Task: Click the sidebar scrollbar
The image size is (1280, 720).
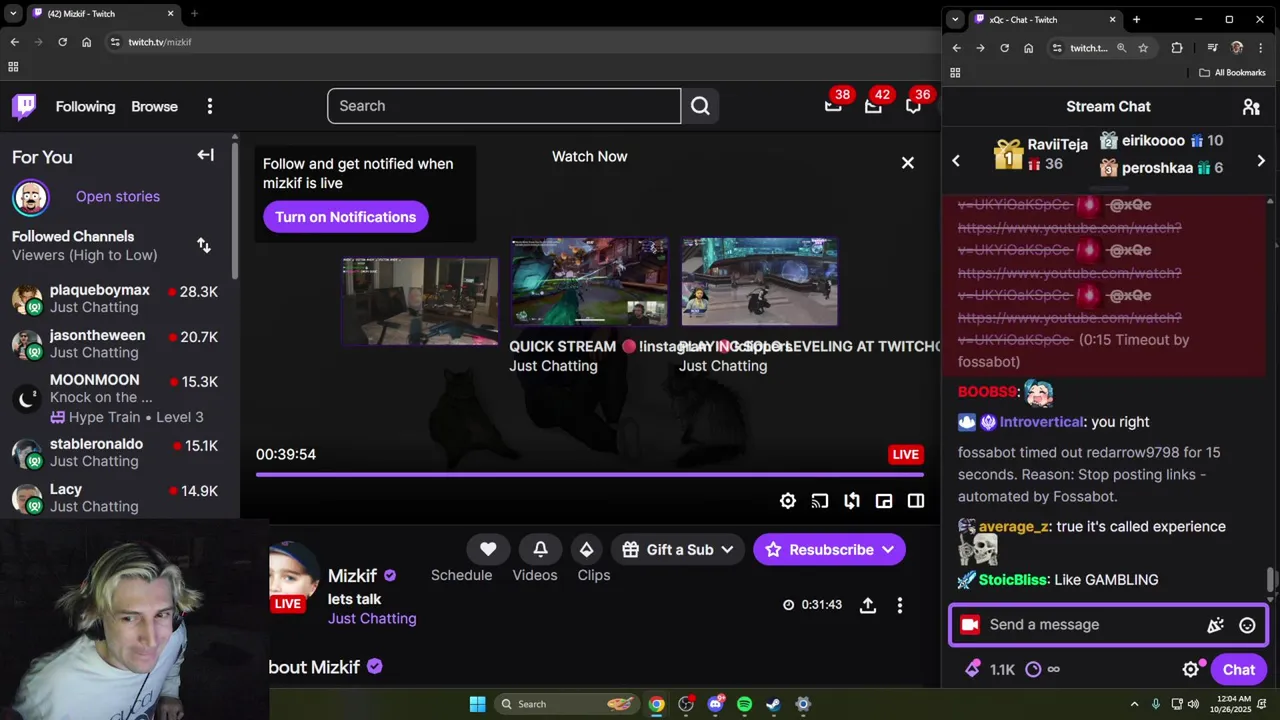Action: click(234, 210)
